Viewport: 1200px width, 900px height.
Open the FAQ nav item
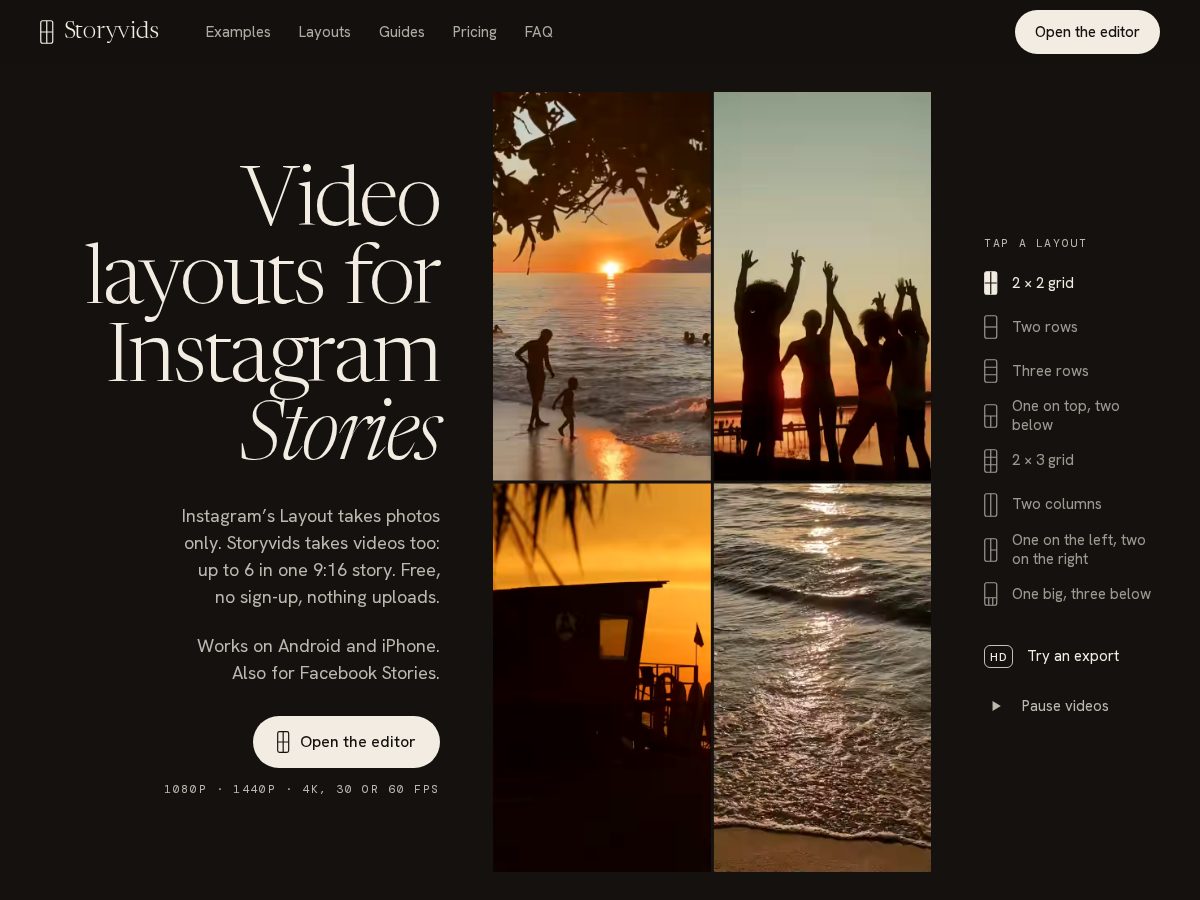pyautogui.click(x=538, y=32)
